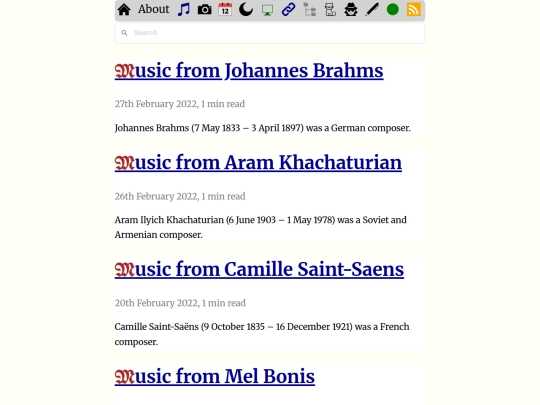Open the folder tree sitemap icon
Image resolution: width=540 pixels, height=405 pixels.
click(309, 9)
